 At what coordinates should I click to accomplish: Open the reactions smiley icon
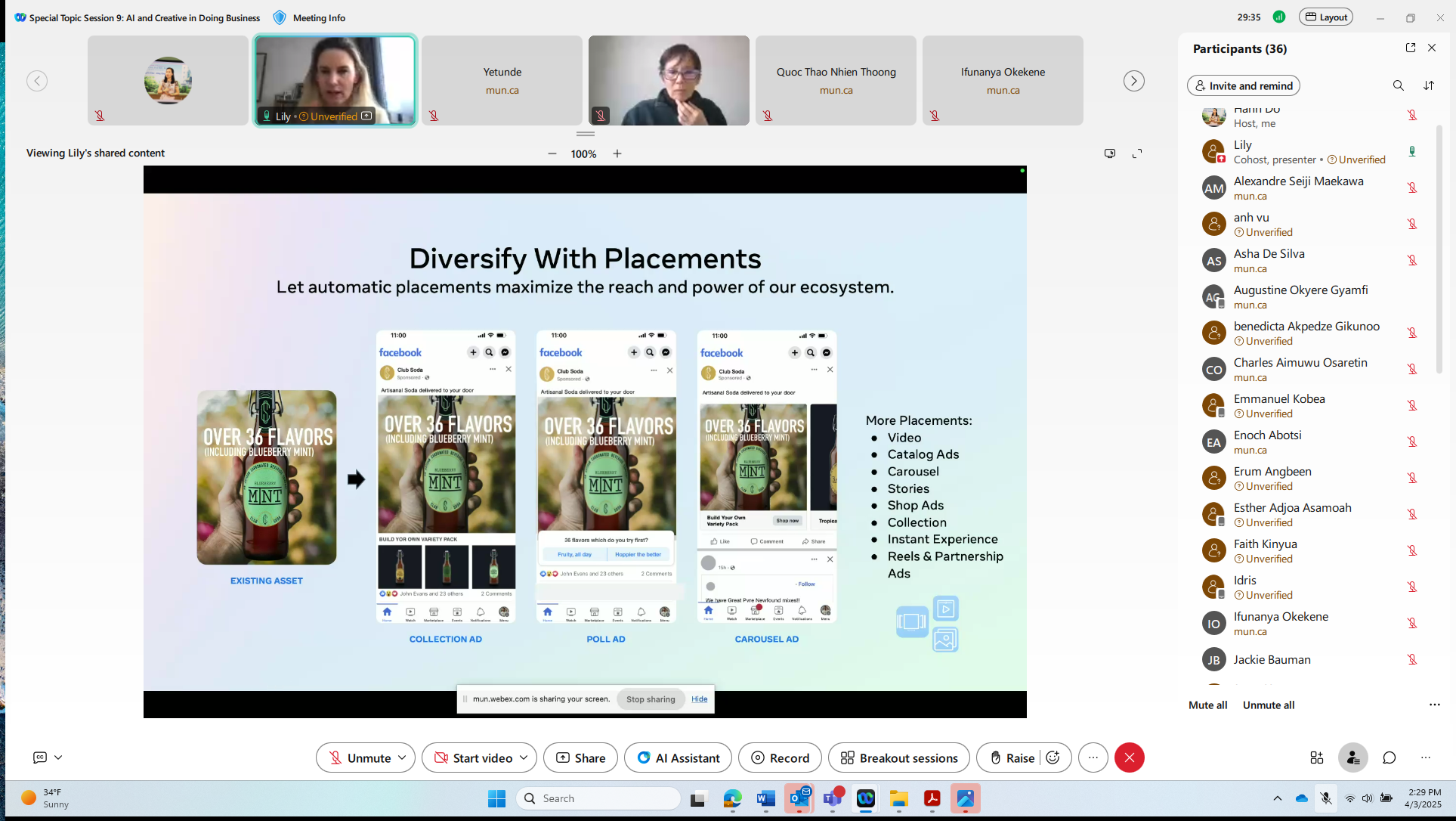coord(1053,757)
